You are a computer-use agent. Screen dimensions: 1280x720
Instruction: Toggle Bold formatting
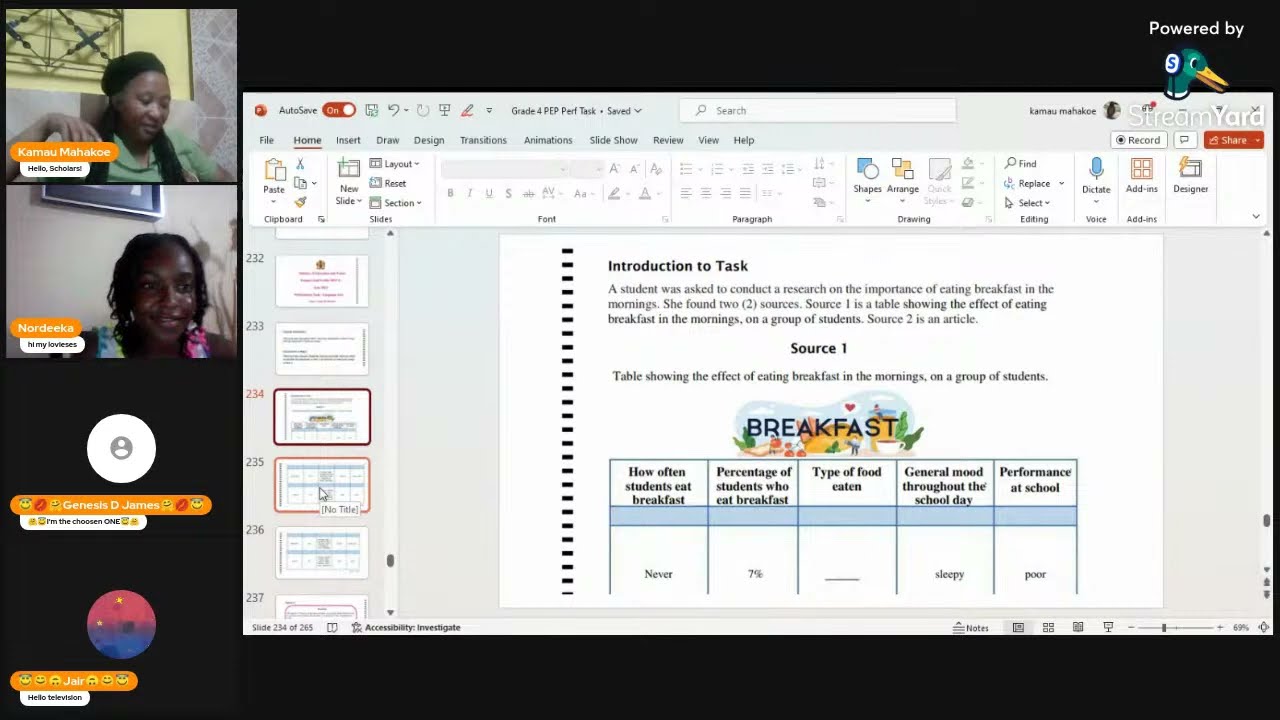tap(450, 193)
